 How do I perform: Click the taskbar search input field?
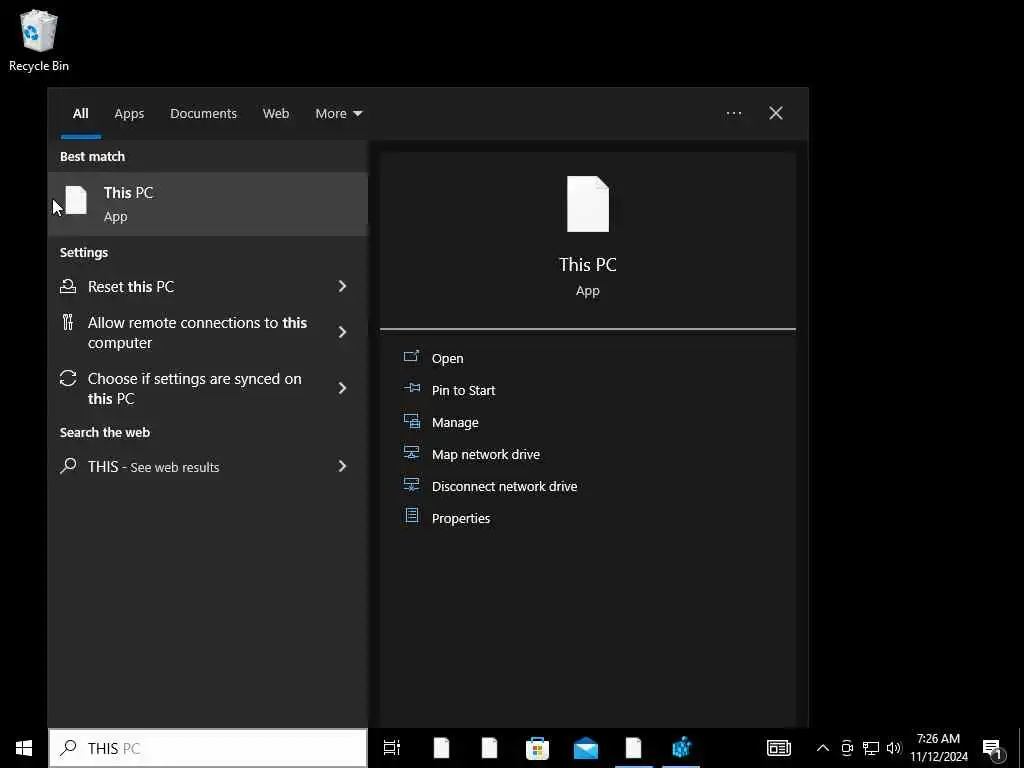[208, 748]
